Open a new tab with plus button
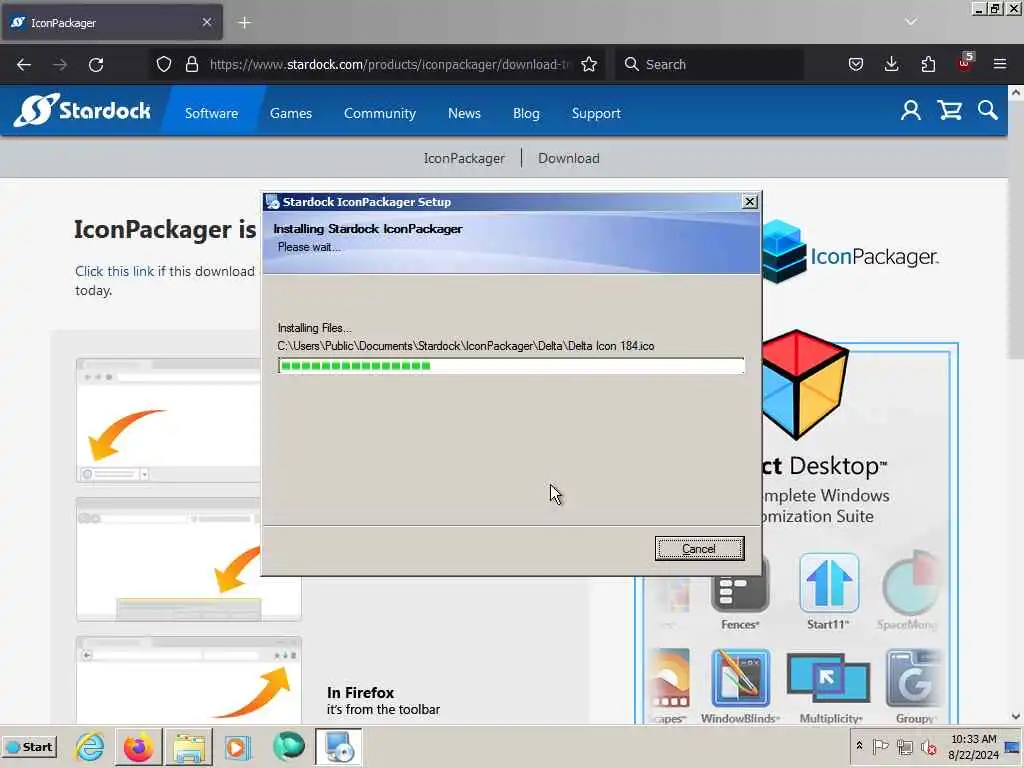 click(x=244, y=22)
